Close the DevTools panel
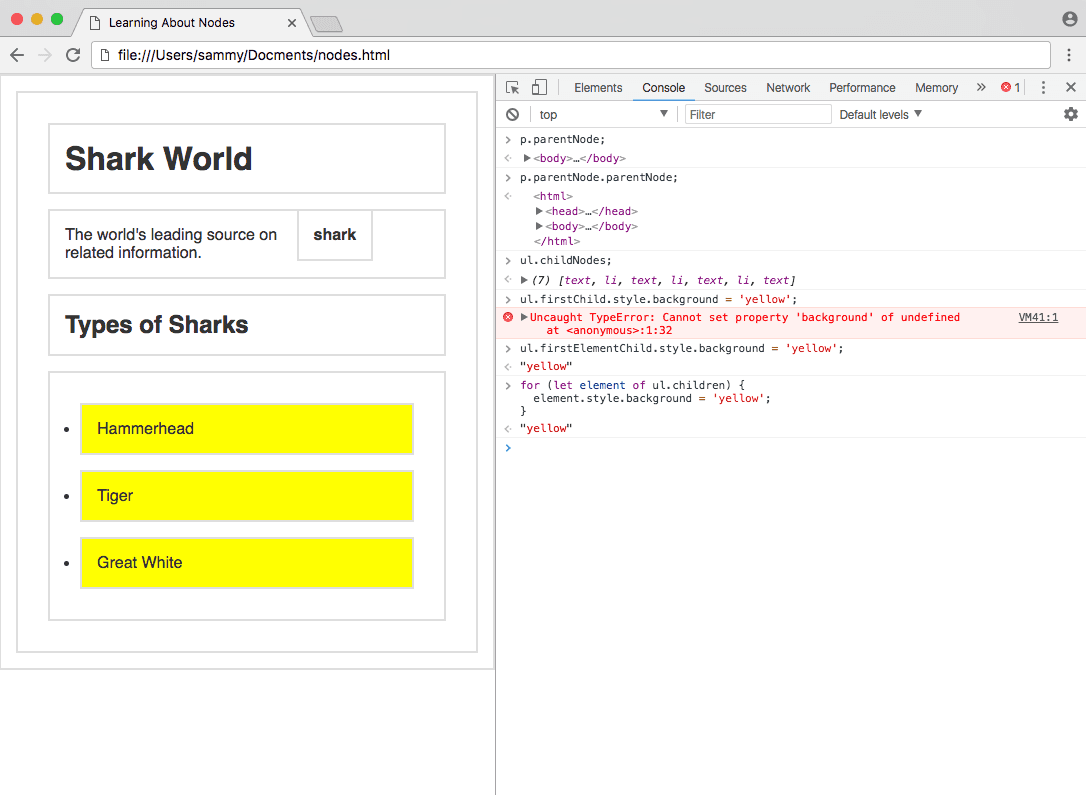The image size is (1086, 795). point(1070,88)
